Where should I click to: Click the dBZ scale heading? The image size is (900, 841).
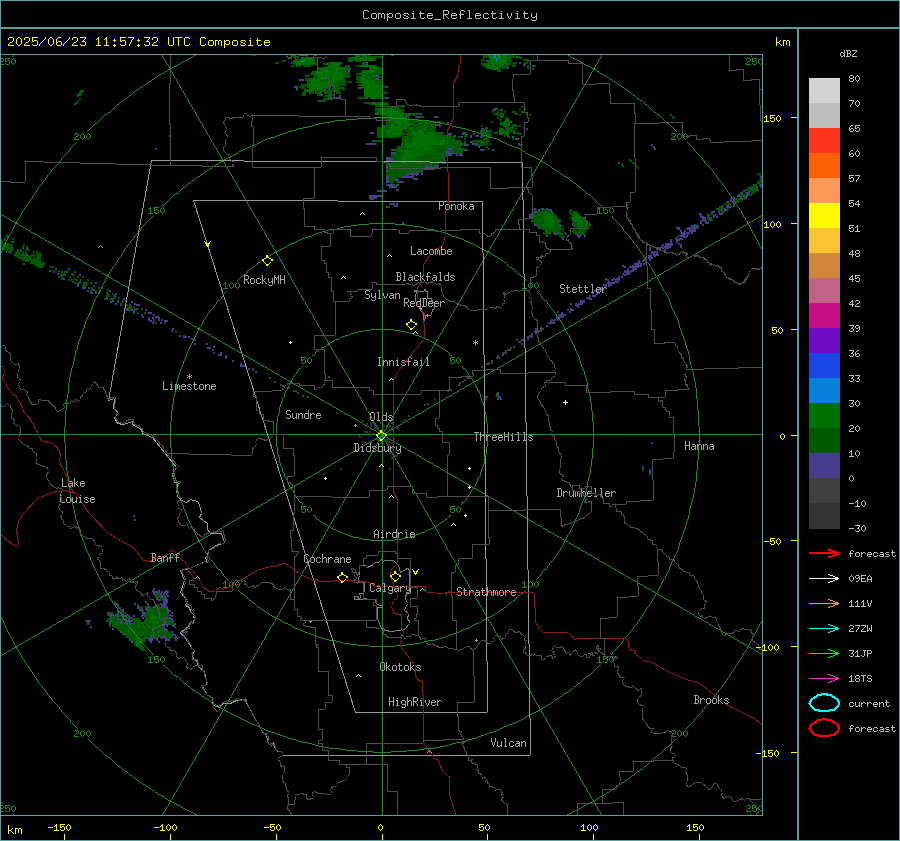[848, 53]
